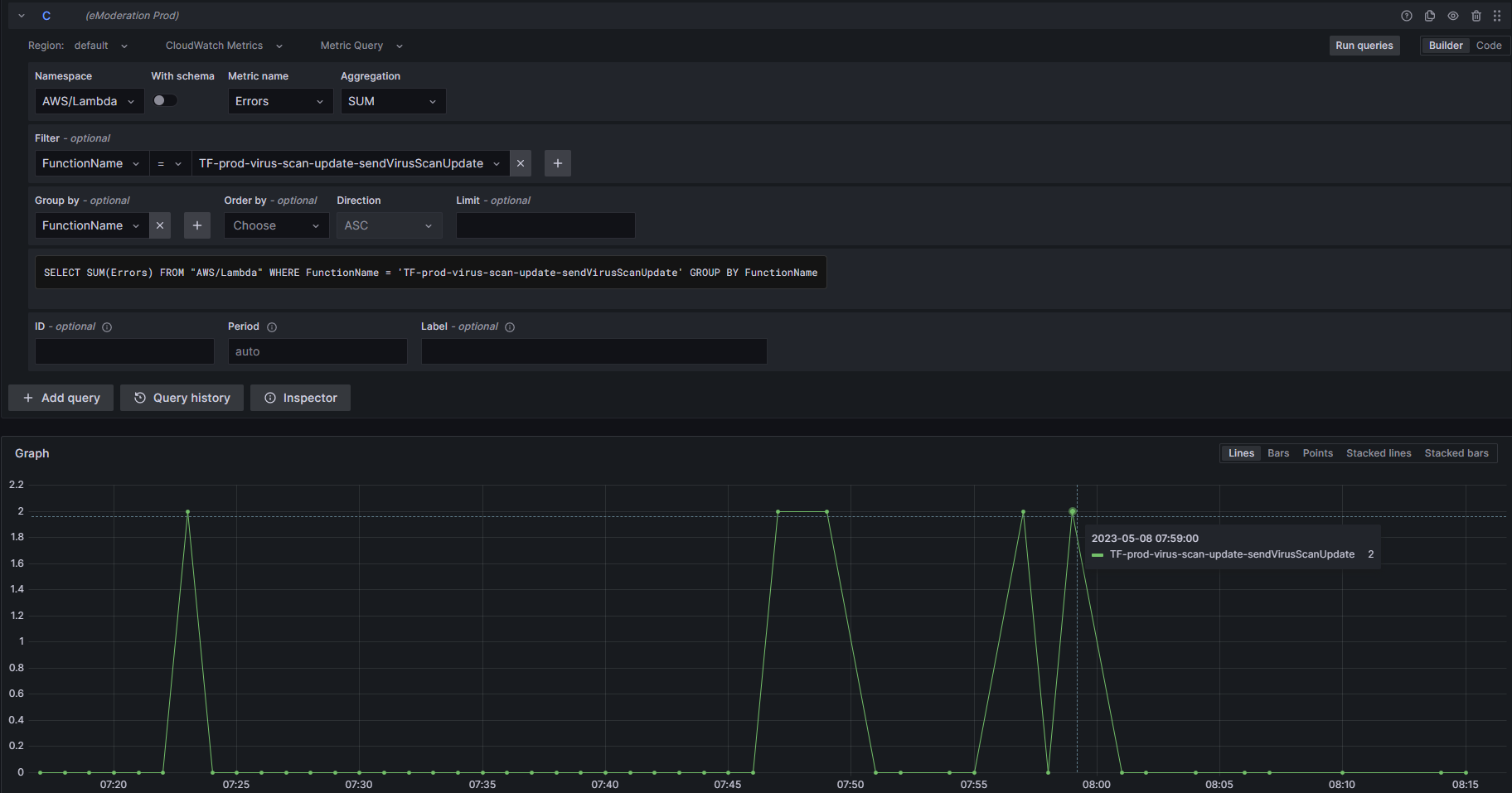Remove FunctionName from Group by

[159, 225]
